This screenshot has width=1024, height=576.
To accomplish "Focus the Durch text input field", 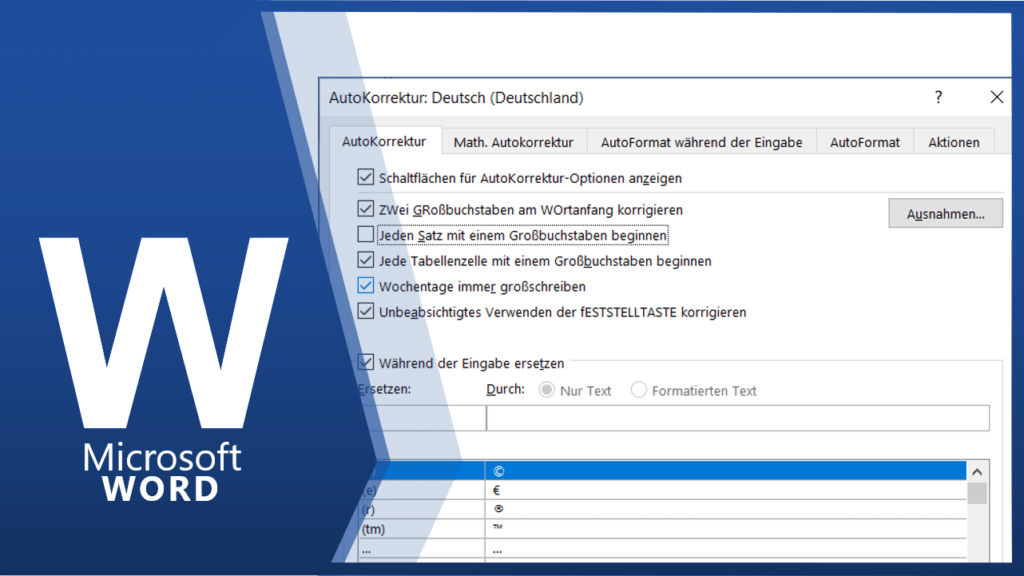I will click(738, 418).
